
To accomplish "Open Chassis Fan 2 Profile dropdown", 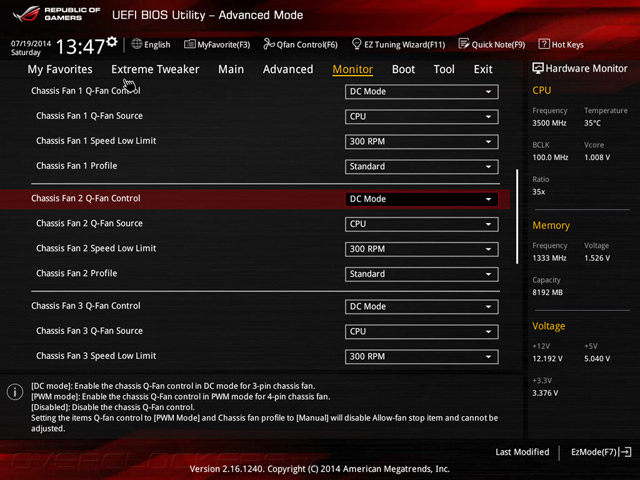I will (x=421, y=274).
